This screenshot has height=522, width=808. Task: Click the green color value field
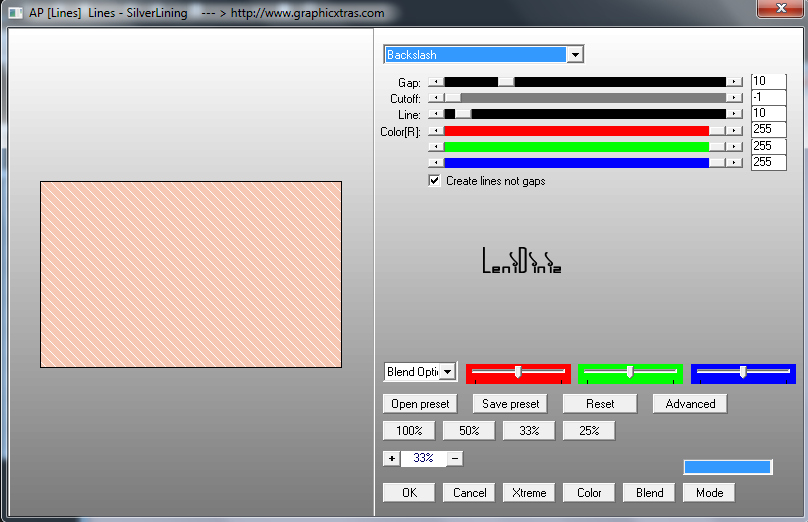[x=768, y=146]
